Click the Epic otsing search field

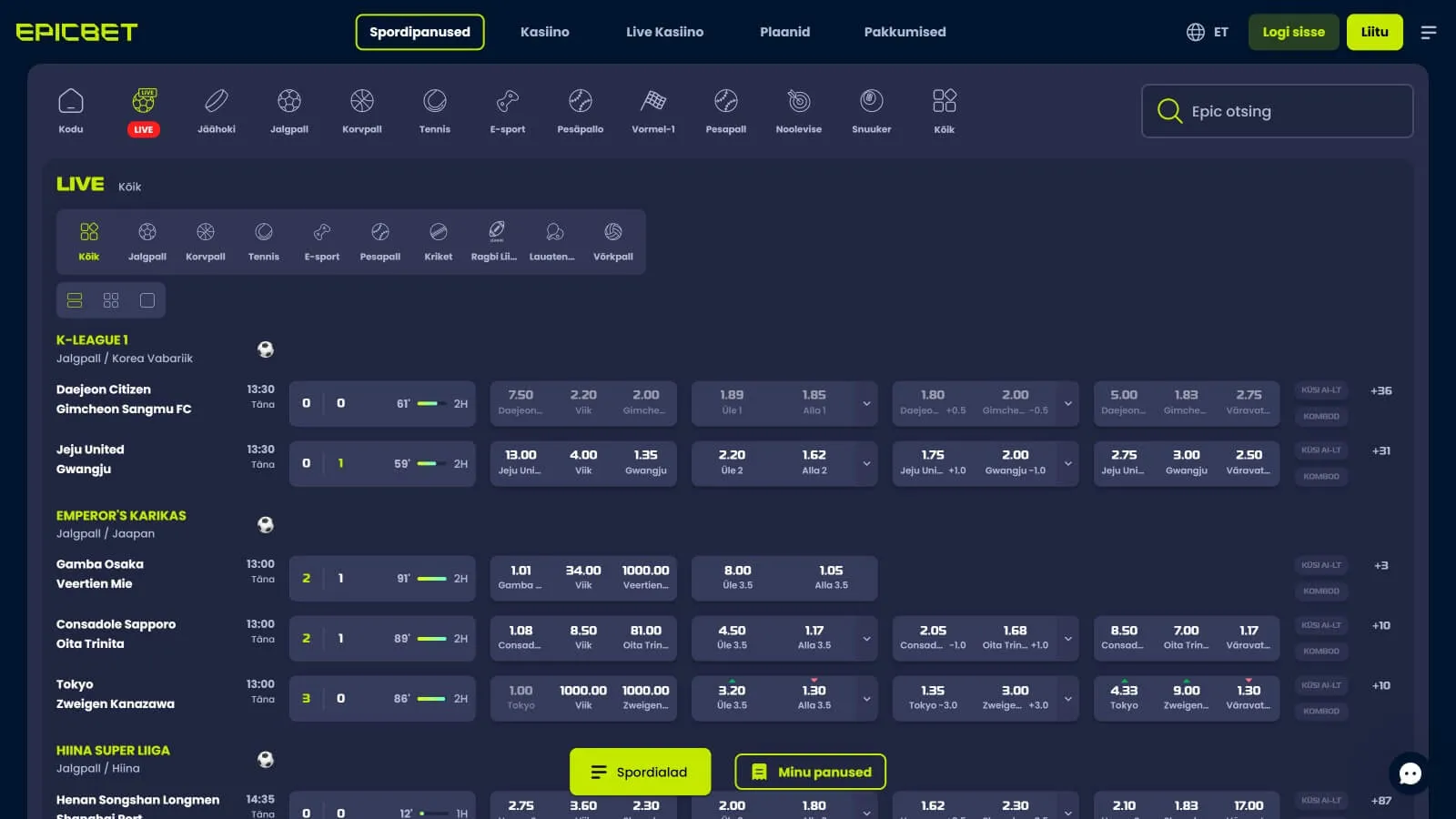tap(1277, 111)
